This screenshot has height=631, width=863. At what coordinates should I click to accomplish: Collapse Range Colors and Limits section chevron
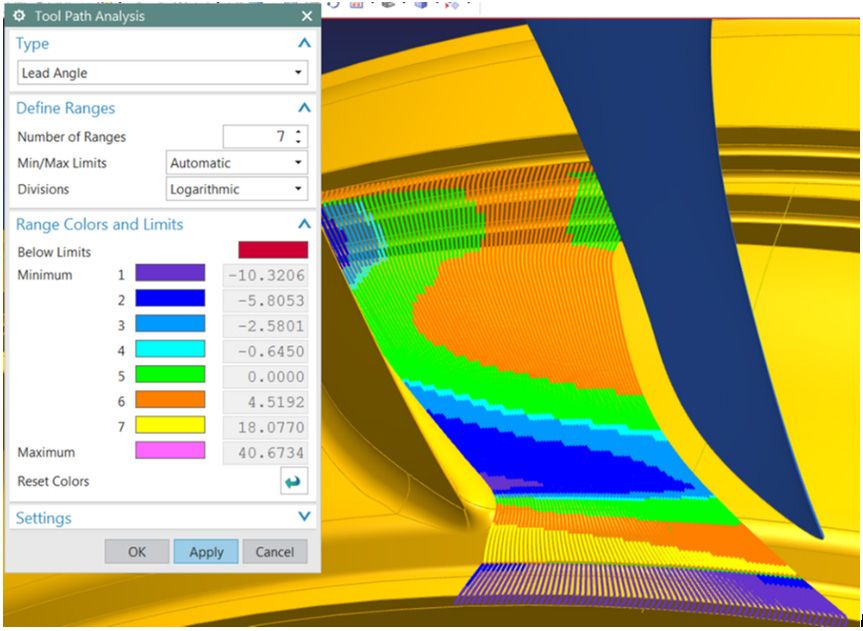(304, 224)
